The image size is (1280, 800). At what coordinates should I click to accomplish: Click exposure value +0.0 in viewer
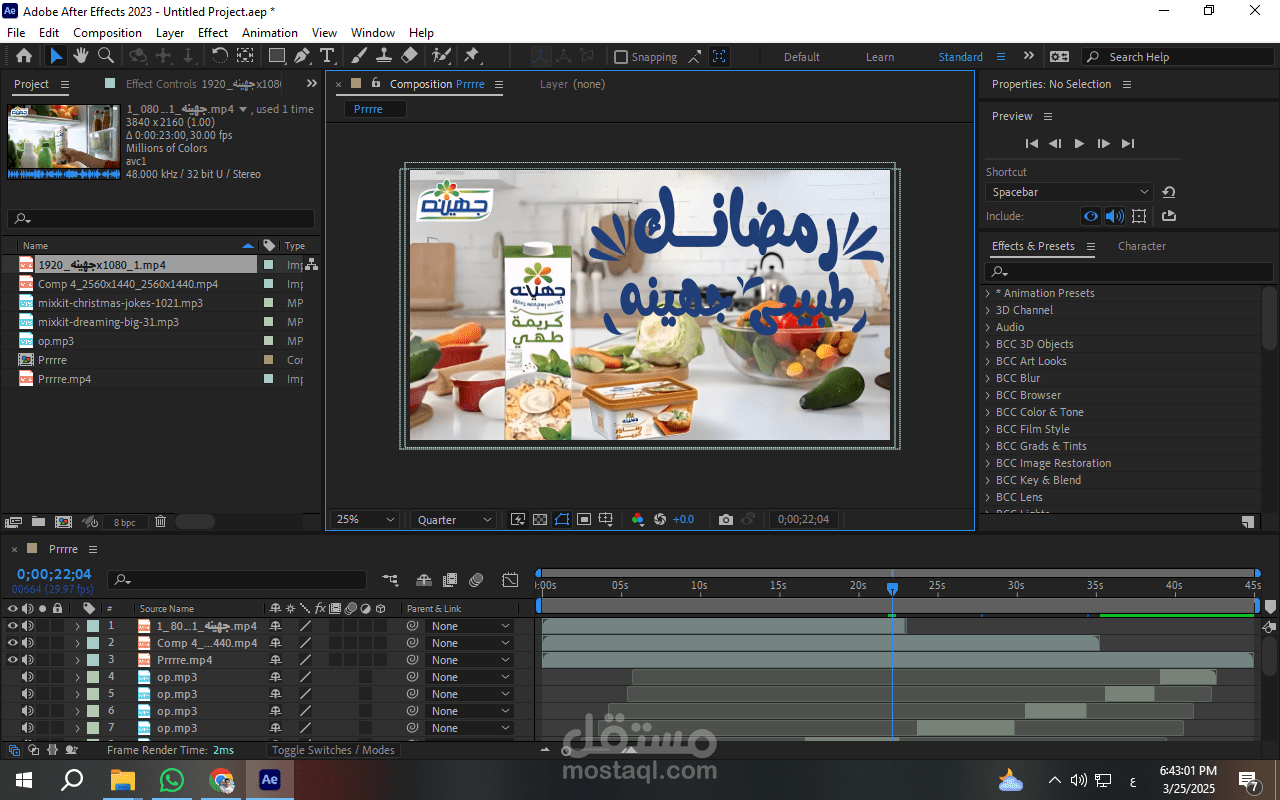click(683, 520)
